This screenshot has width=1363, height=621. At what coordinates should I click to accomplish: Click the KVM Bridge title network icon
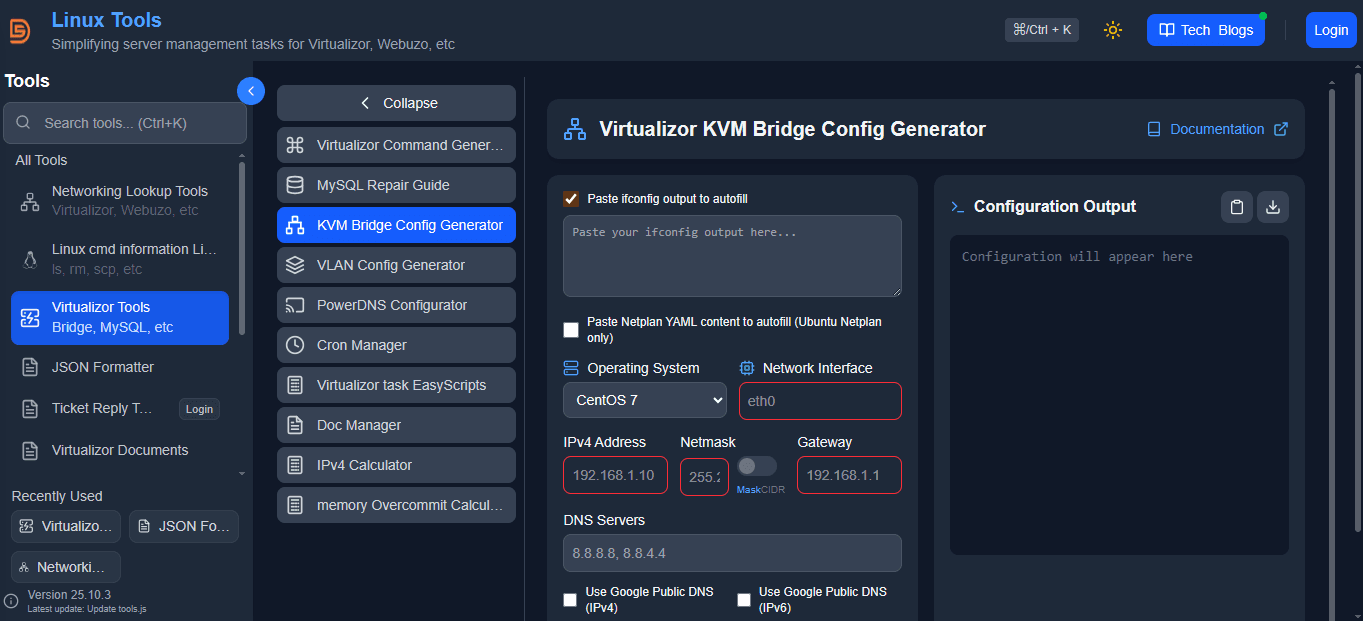(575, 129)
